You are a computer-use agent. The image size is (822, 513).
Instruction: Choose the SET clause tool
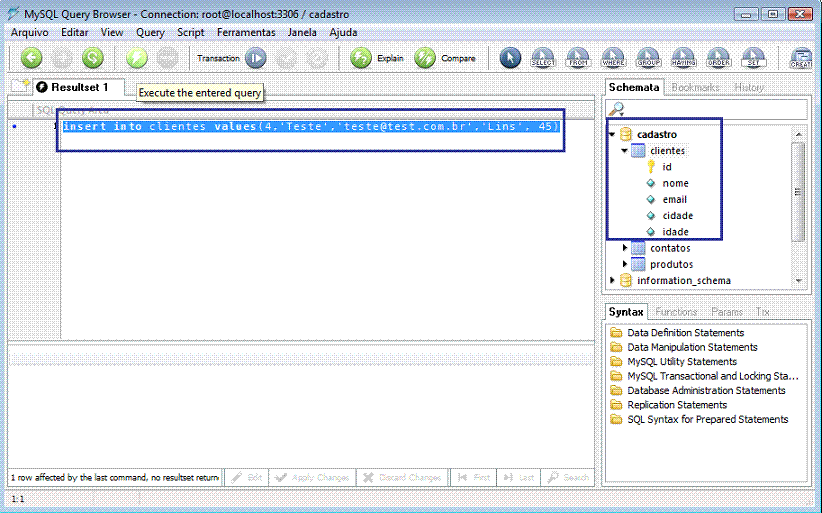pos(753,58)
